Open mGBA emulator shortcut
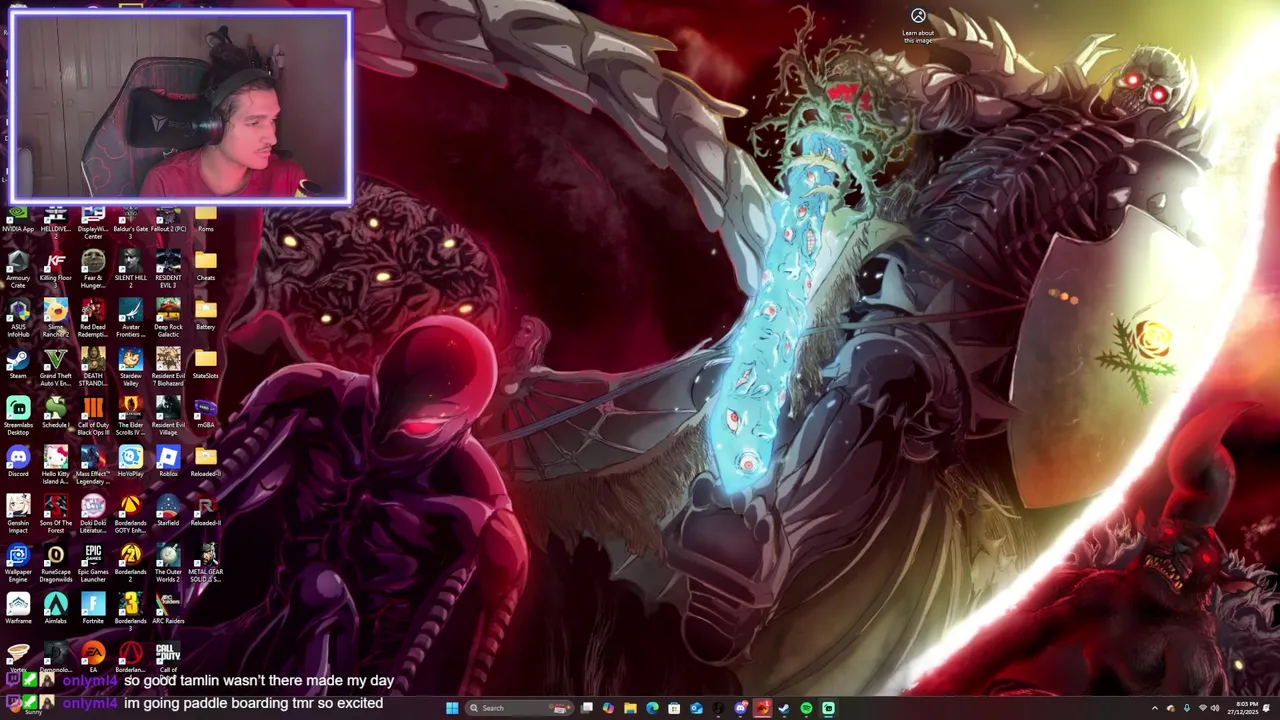The width and height of the screenshot is (1280, 720). point(205,413)
